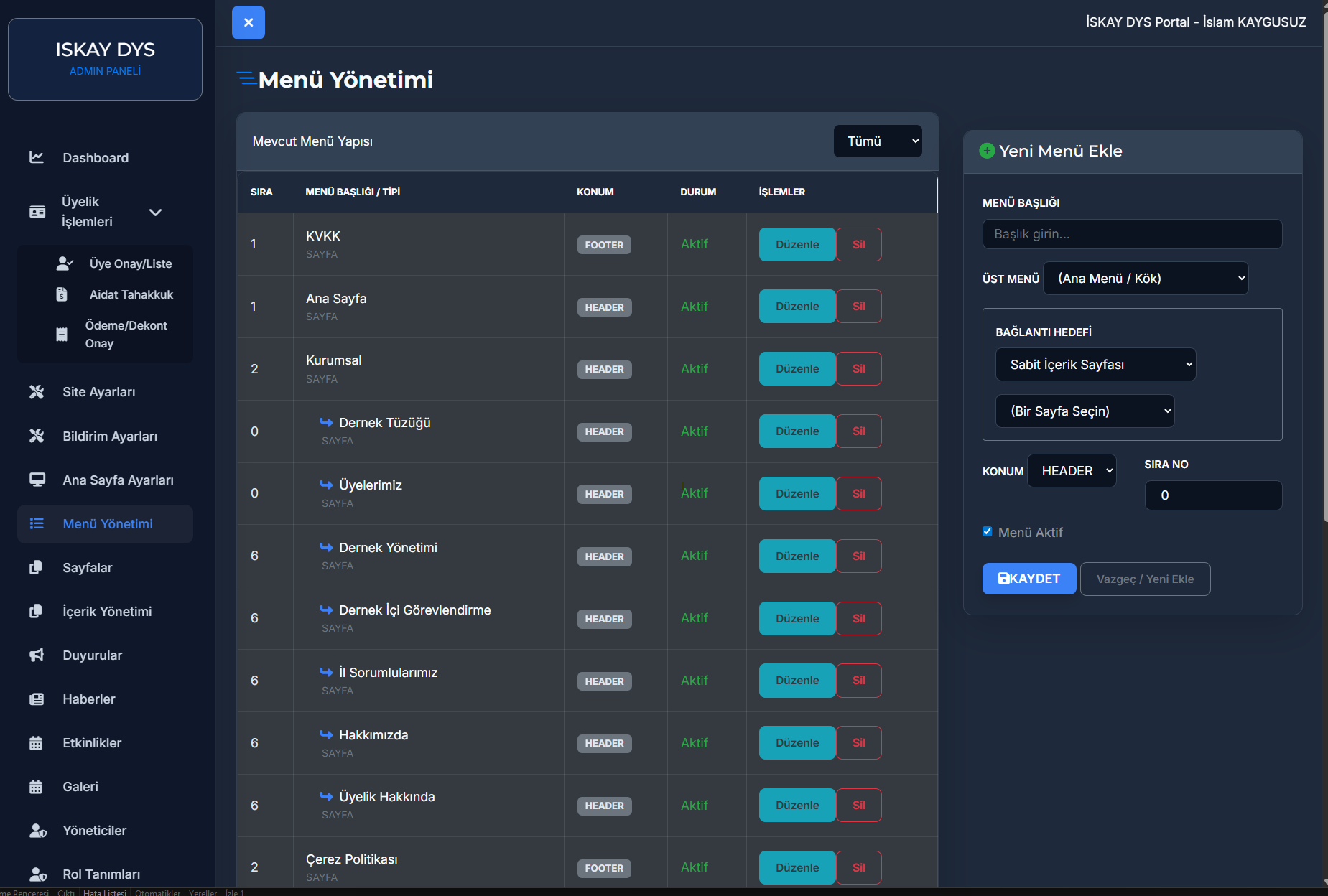Open the Üst Menü dropdown

tap(1145, 279)
